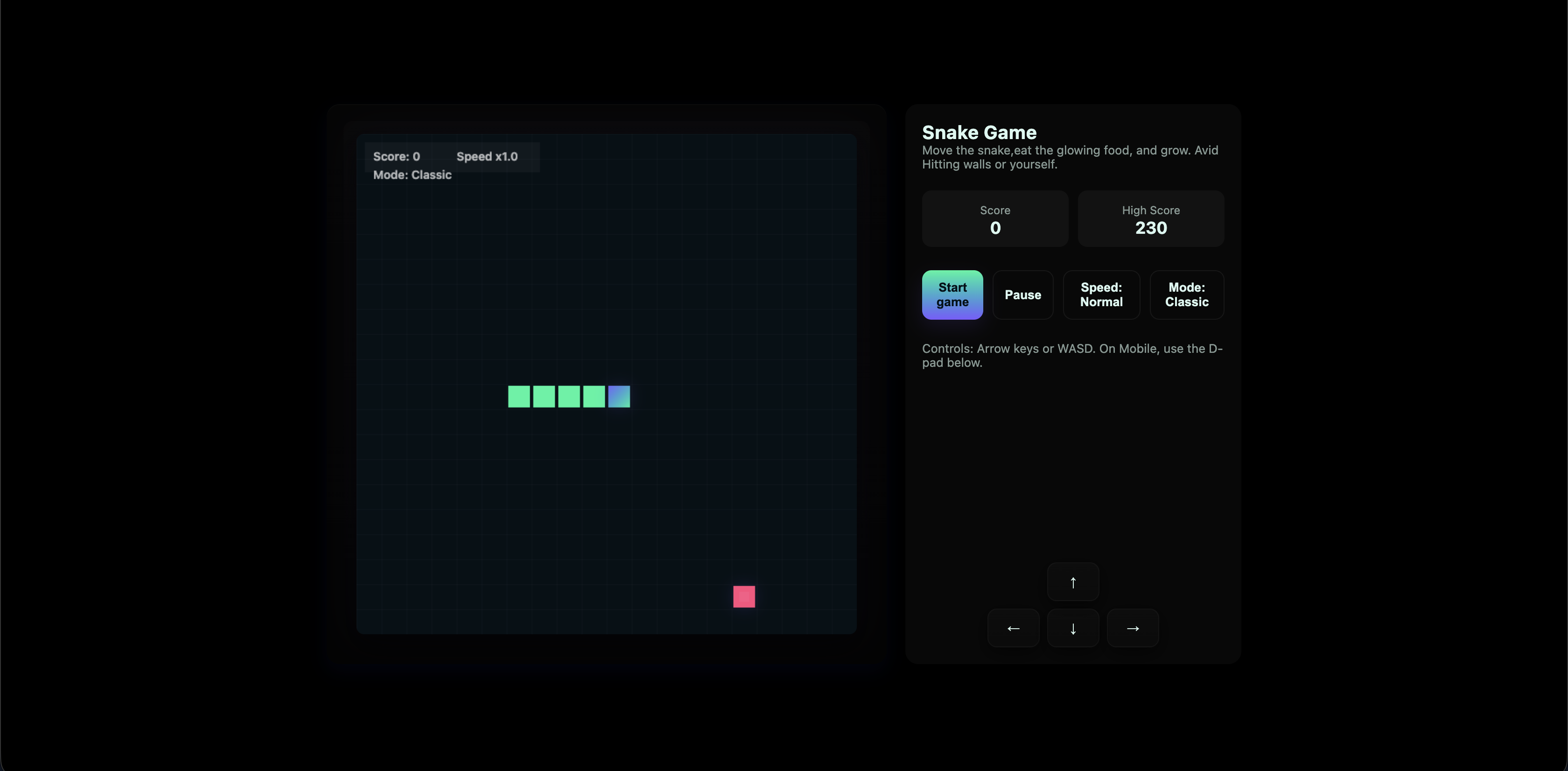The height and width of the screenshot is (771, 1568).
Task: Click the Start game button
Action: (x=952, y=294)
